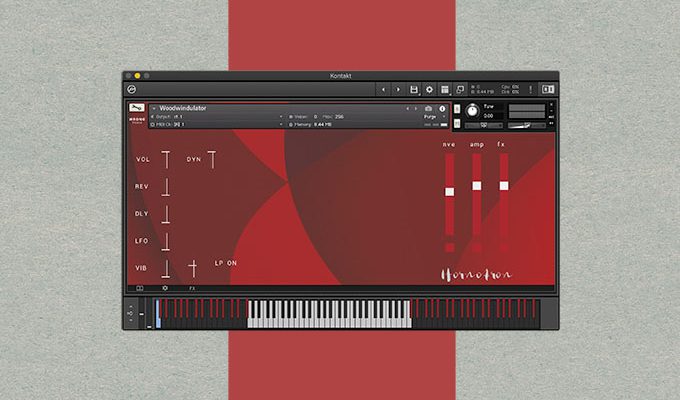Expand the Woodwindulator instrument name dropdown

click(x=153, y=108)
